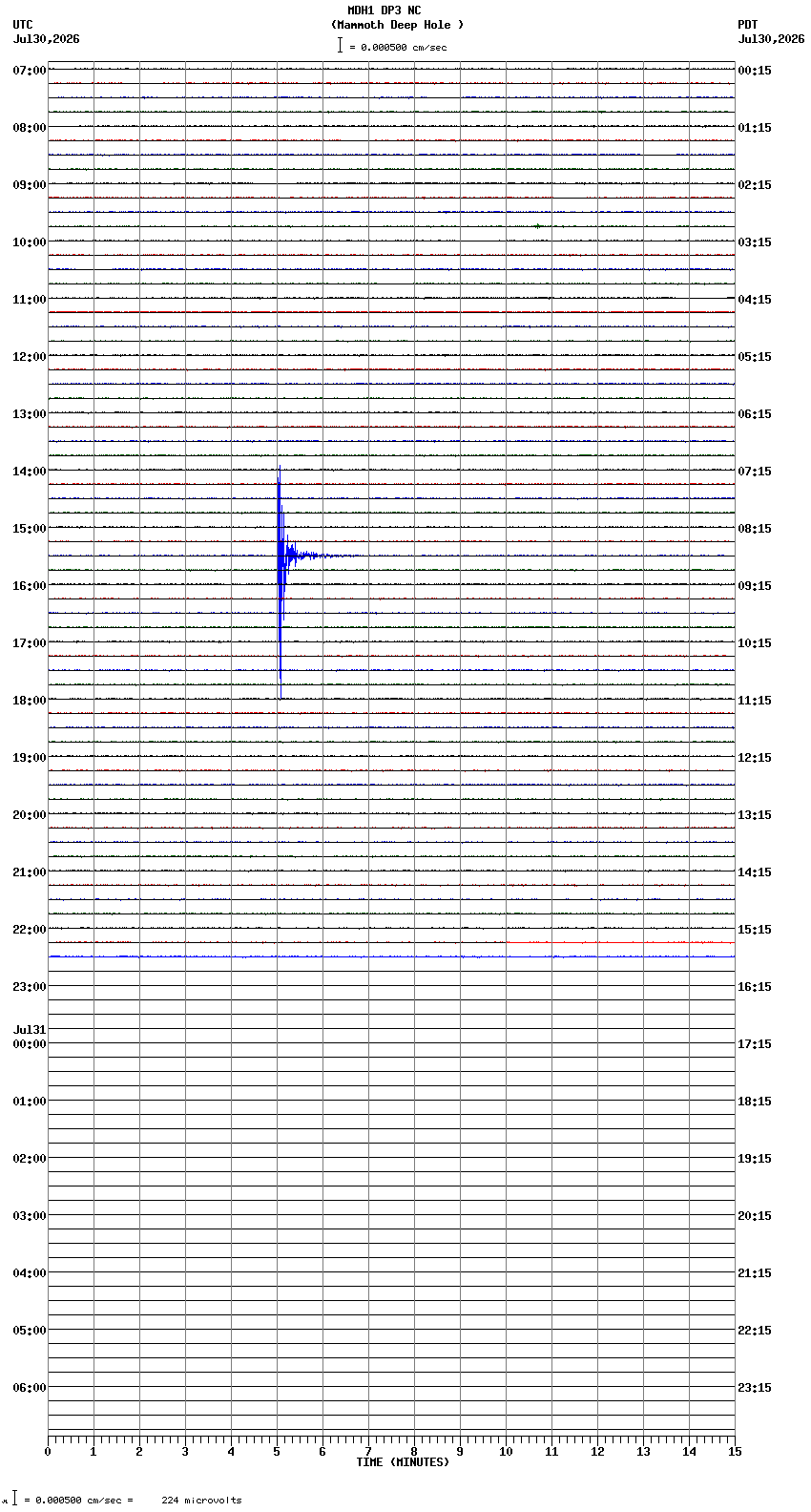
Task: Click the 'Jul31' date change label
Action: coord(30,1030)
